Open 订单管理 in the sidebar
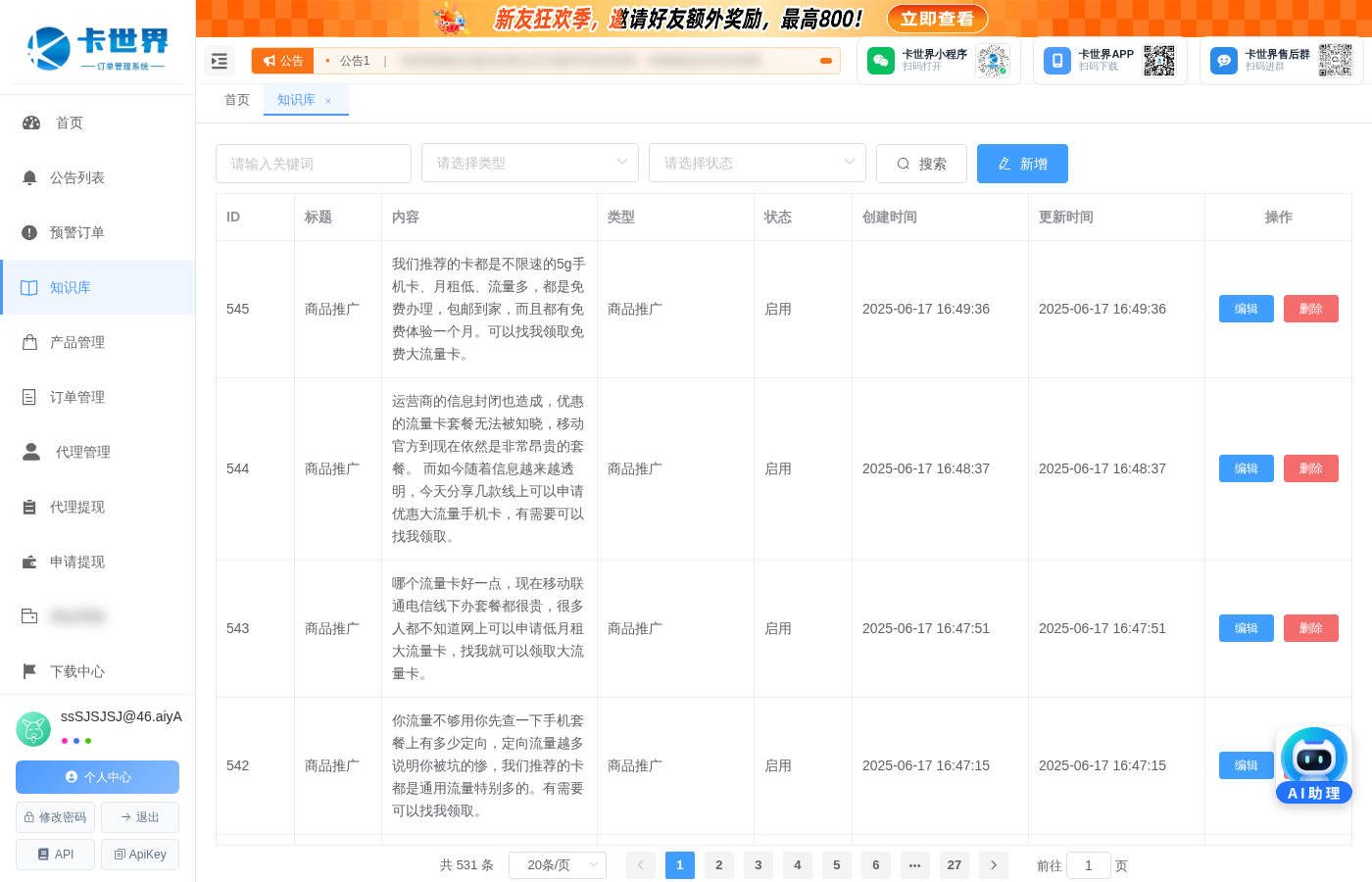Viewport: 1372px width, 882px height. (x=98, y=397)
